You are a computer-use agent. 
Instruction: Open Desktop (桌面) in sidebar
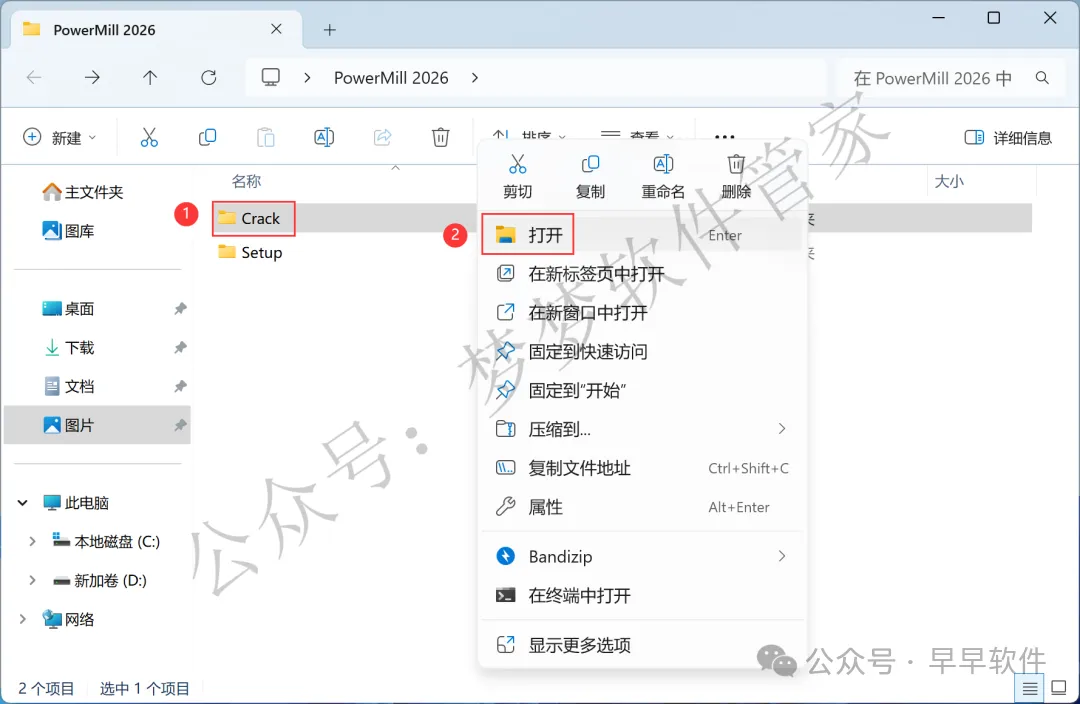tap(68, 309)
